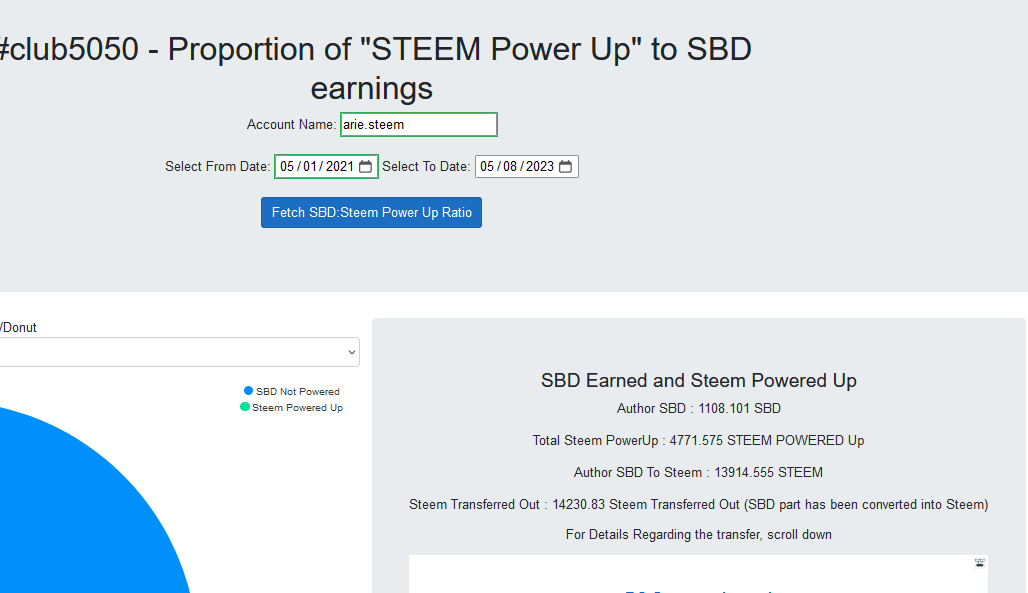Click the Author SBD To Steem line
This screenshot has width=1028, height=593.
[x=698, y=473]
